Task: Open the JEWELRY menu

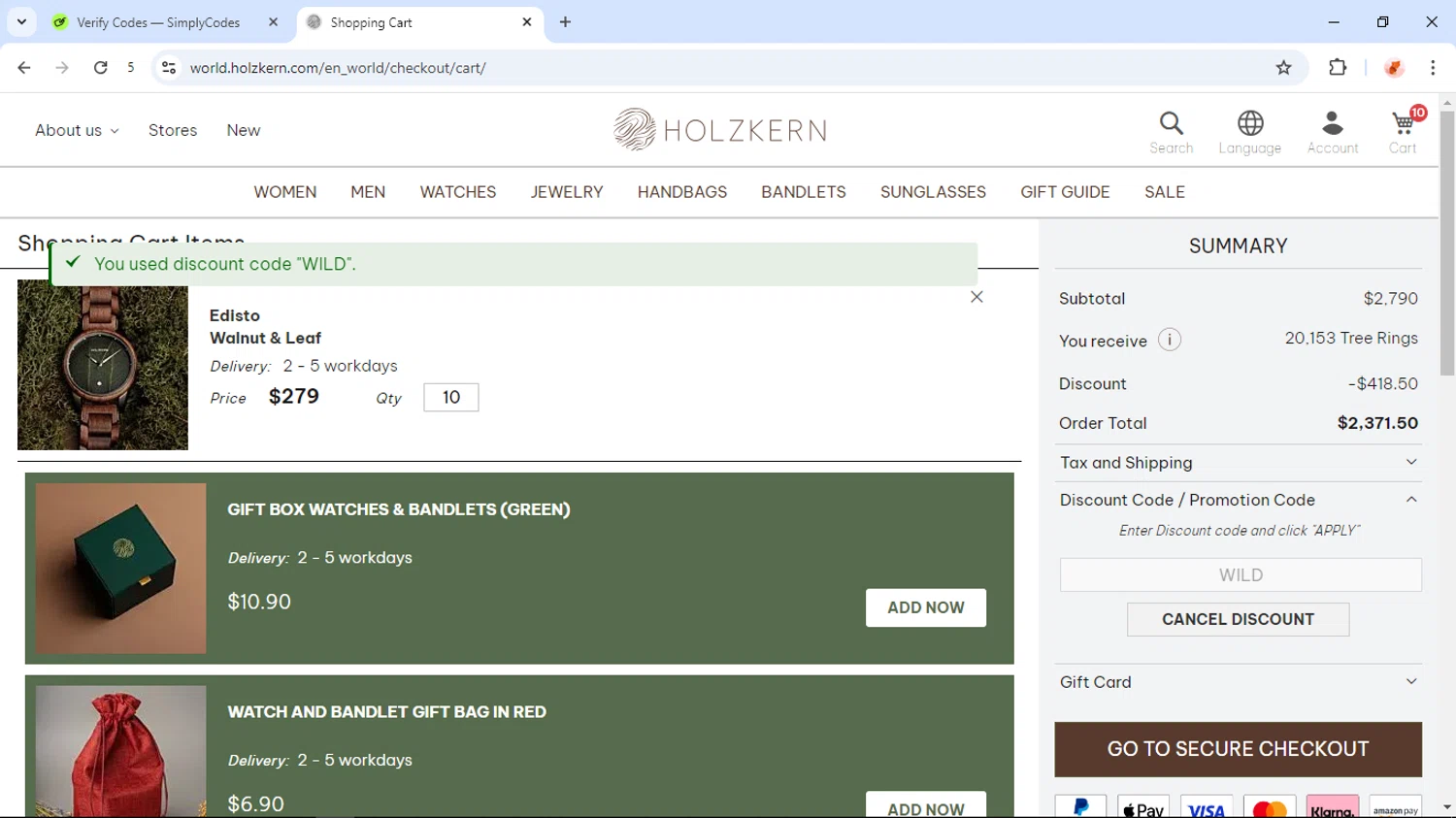Action: click(567, 192)
